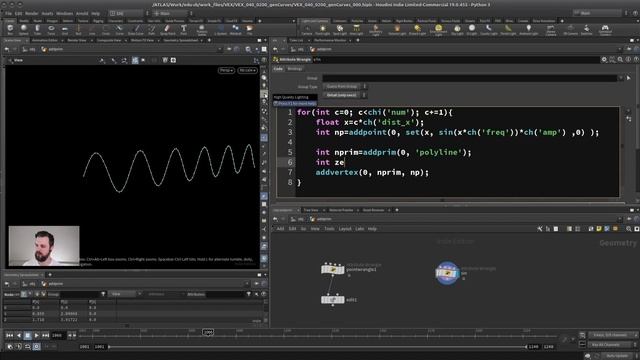Open the Bindings tab of Attribute Wrangle
This screenshot has width=640, height=360.
click(x=295, y=69)
